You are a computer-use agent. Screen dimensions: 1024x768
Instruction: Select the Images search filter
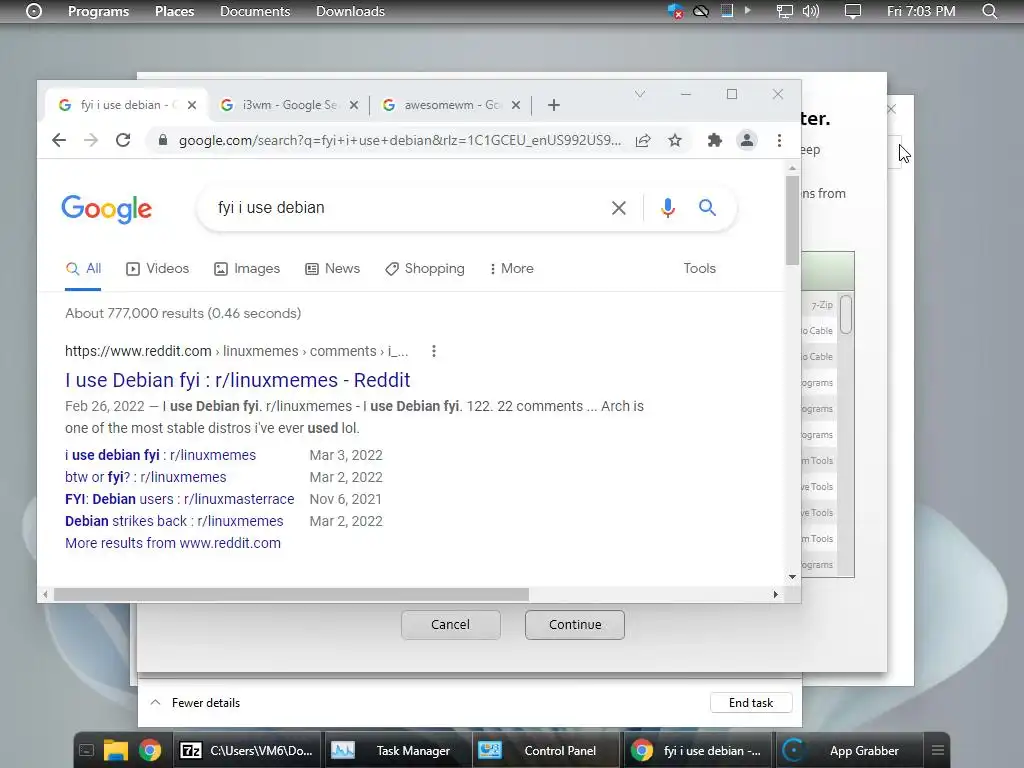pos(247,268)
